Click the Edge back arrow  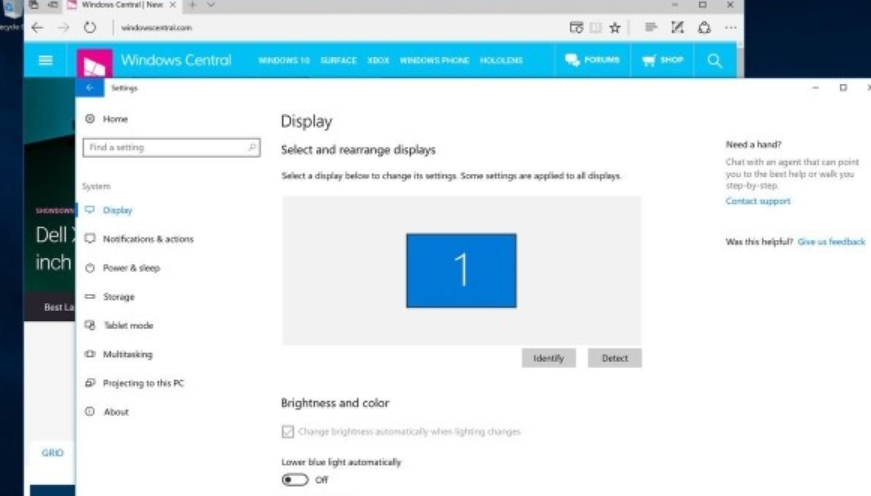pyautogui.click(x=38, y=28)
